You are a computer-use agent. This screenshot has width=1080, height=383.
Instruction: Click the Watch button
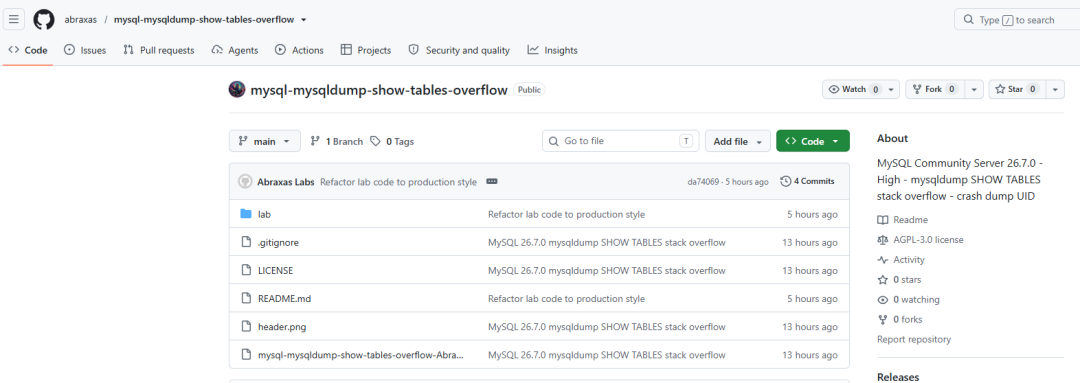tap(854, 90)
